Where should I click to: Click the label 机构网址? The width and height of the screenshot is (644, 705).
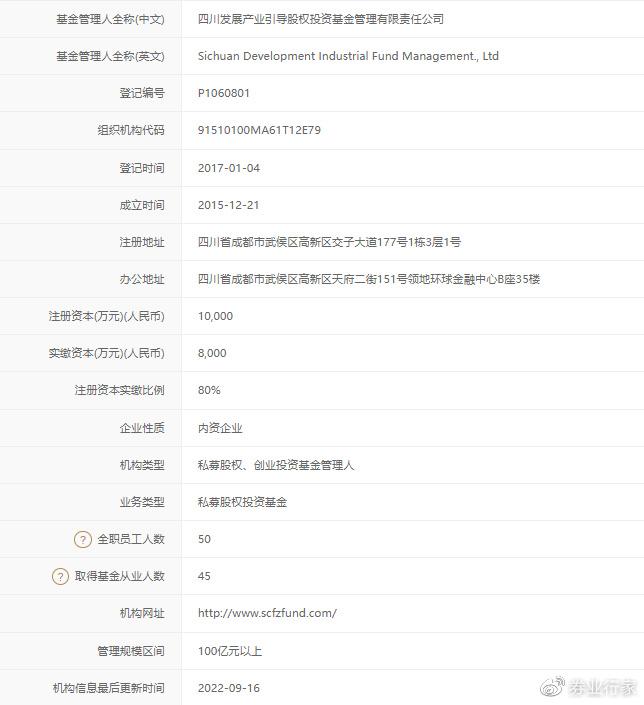[x=142, y=613]
